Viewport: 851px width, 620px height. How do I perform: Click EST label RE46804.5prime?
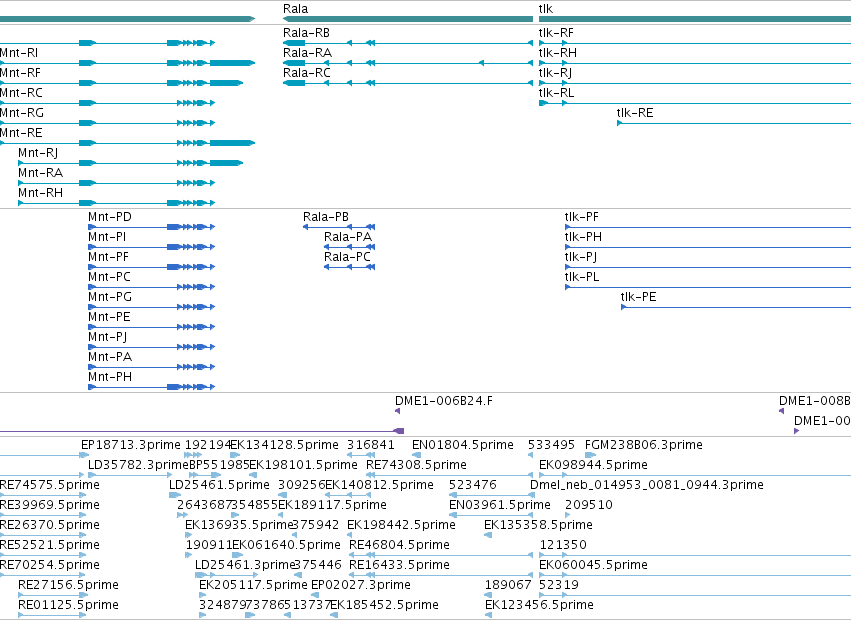tap(399, 545)
